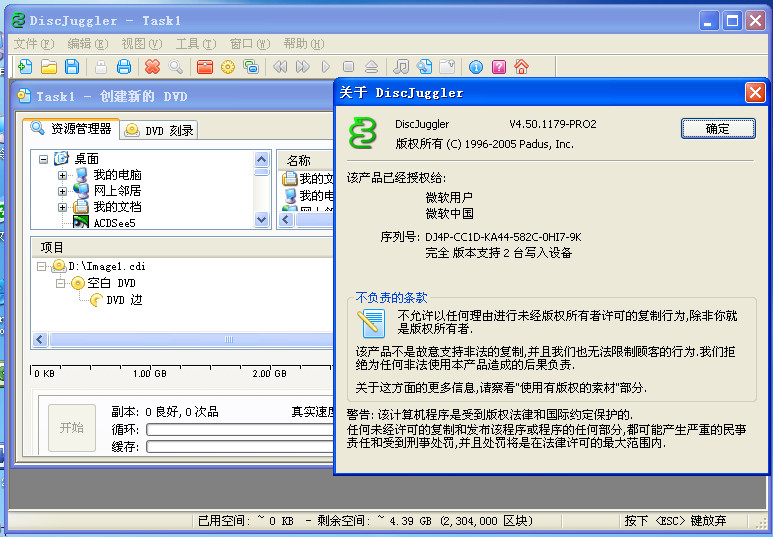
Task: Maximize the DiscJuggler main window
Action: coord(733,21)
